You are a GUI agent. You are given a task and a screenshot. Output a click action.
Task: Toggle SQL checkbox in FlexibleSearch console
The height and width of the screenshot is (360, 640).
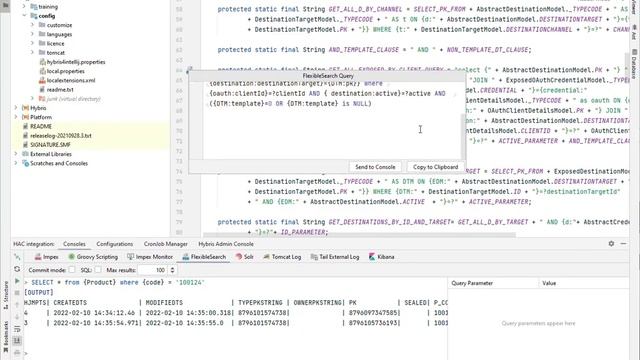point(98,270)
